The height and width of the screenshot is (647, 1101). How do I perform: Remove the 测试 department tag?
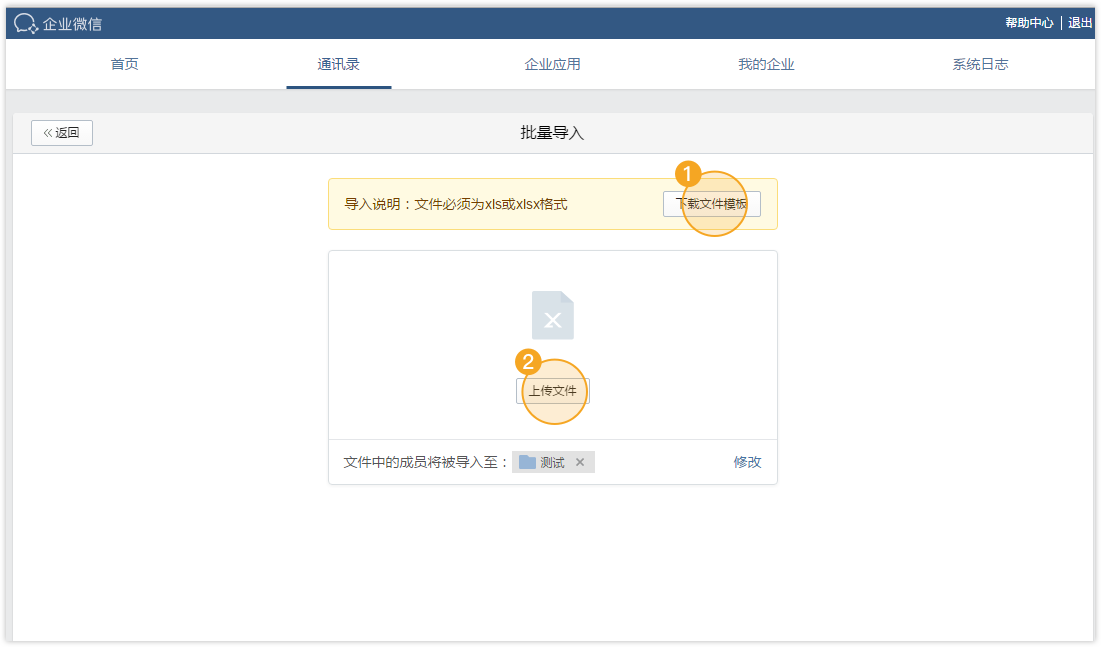tap(580, 462)
